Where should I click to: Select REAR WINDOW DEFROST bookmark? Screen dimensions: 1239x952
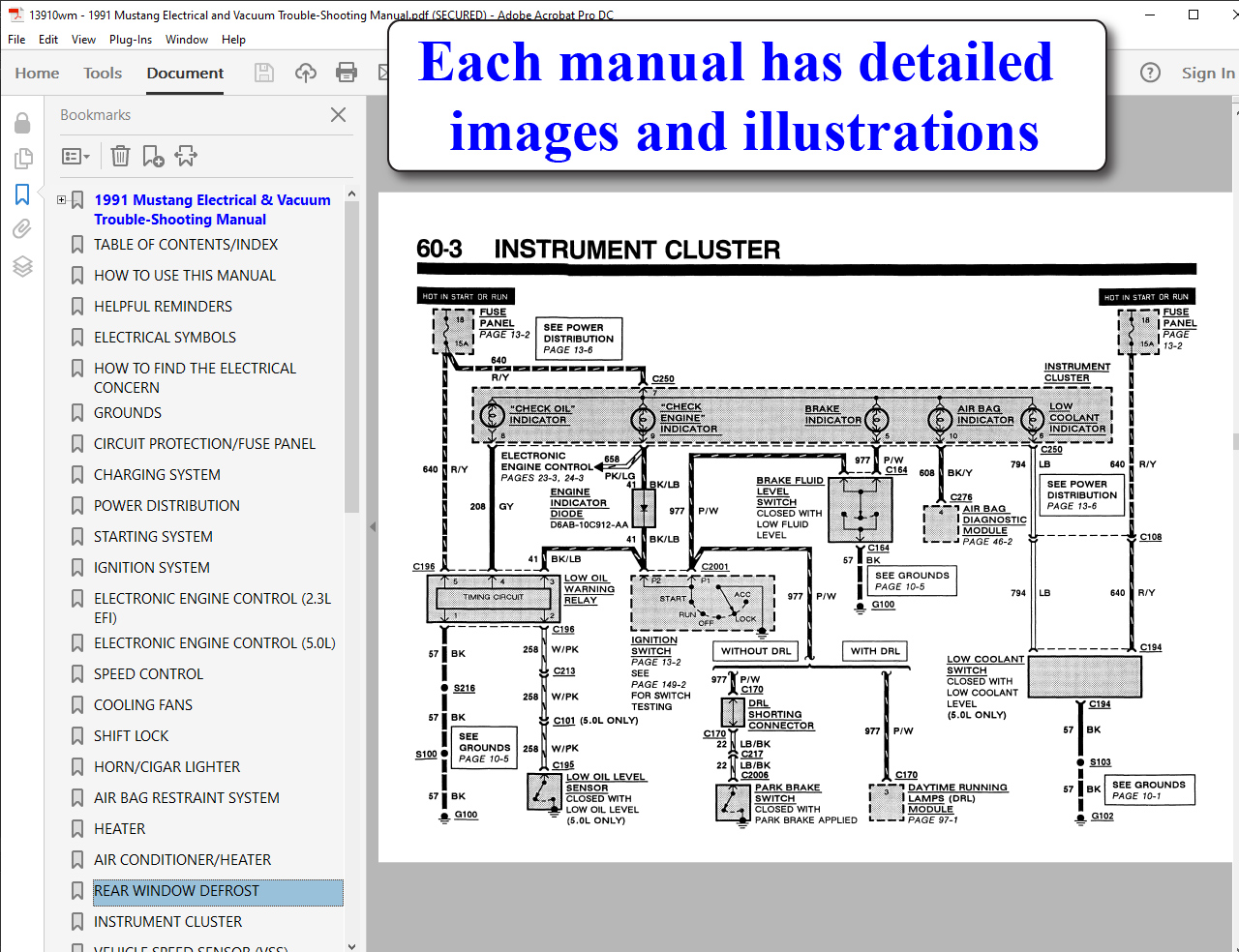coord(218,892)
